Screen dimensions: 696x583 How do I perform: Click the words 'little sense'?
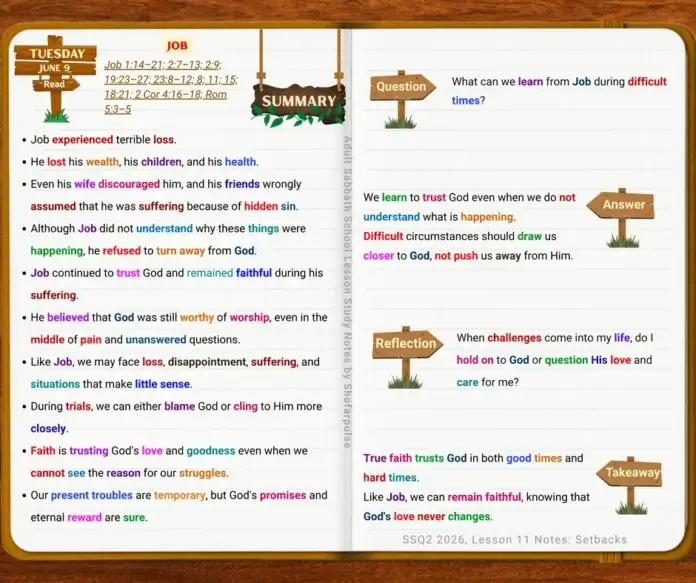162,384
